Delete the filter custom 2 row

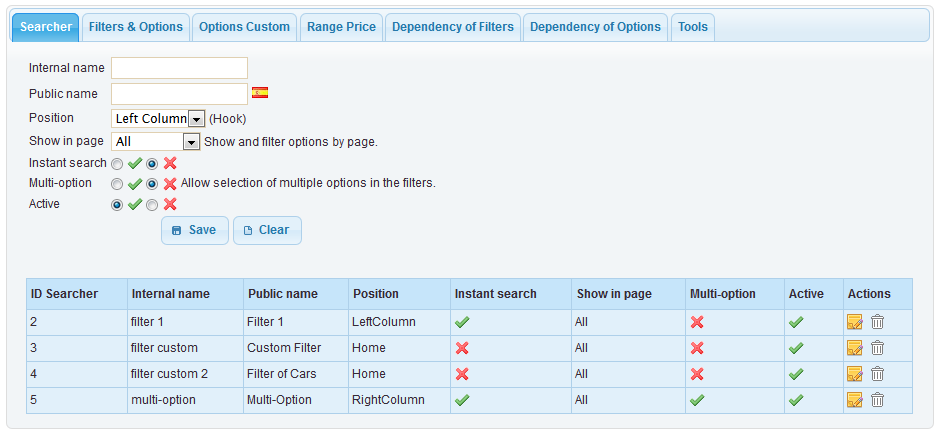877,374
